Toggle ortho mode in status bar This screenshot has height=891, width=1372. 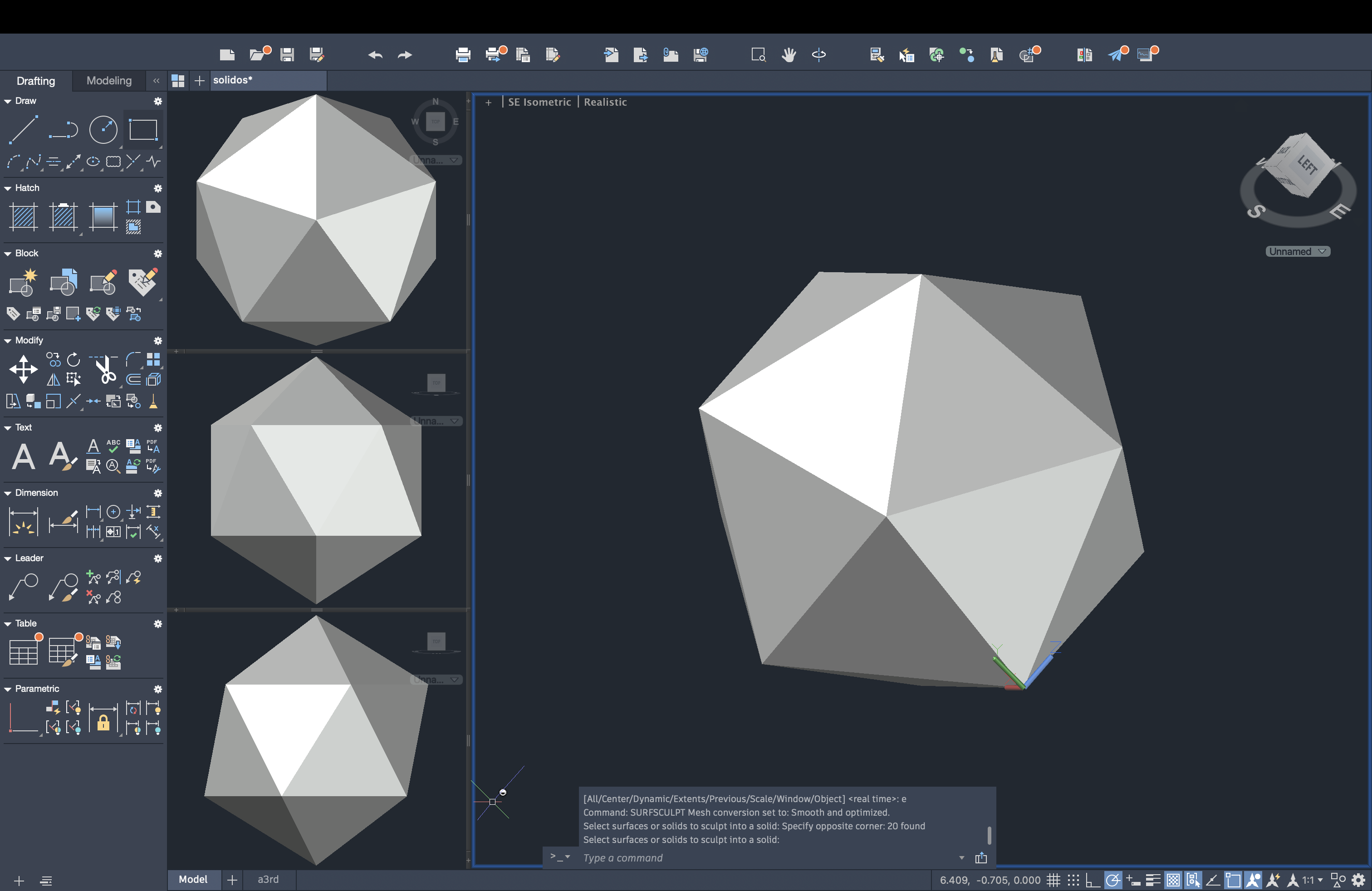1093,880
